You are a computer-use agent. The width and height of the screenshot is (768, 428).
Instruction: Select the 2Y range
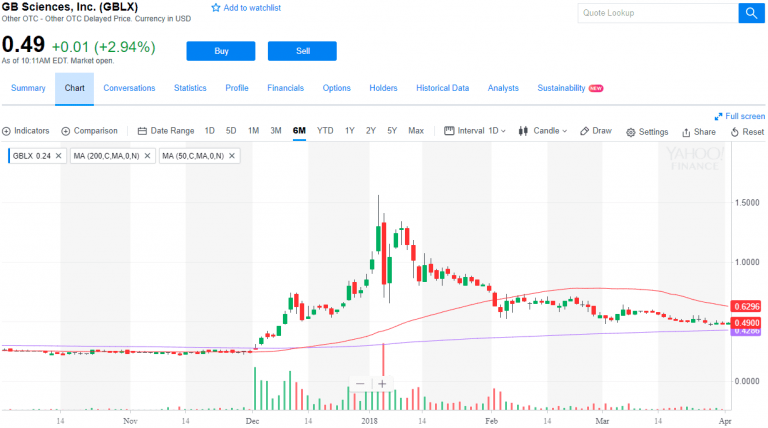coord(371,131)
